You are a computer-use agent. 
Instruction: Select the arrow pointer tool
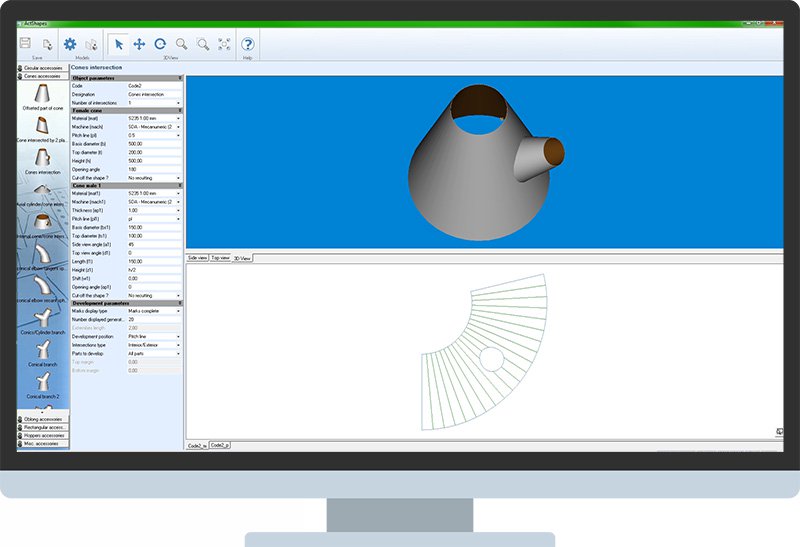click(x=118, y=44)
